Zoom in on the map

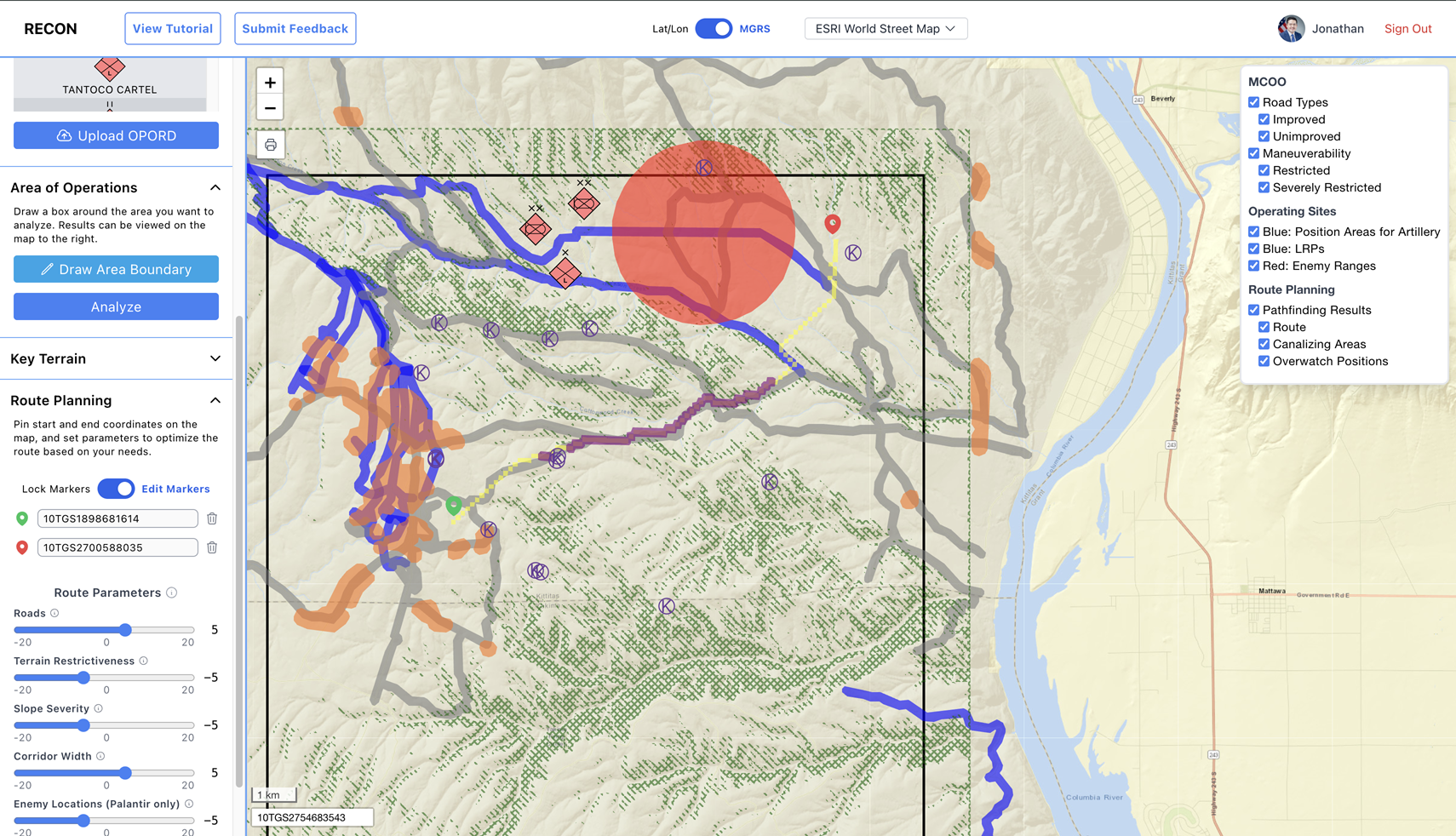point(270,83)
